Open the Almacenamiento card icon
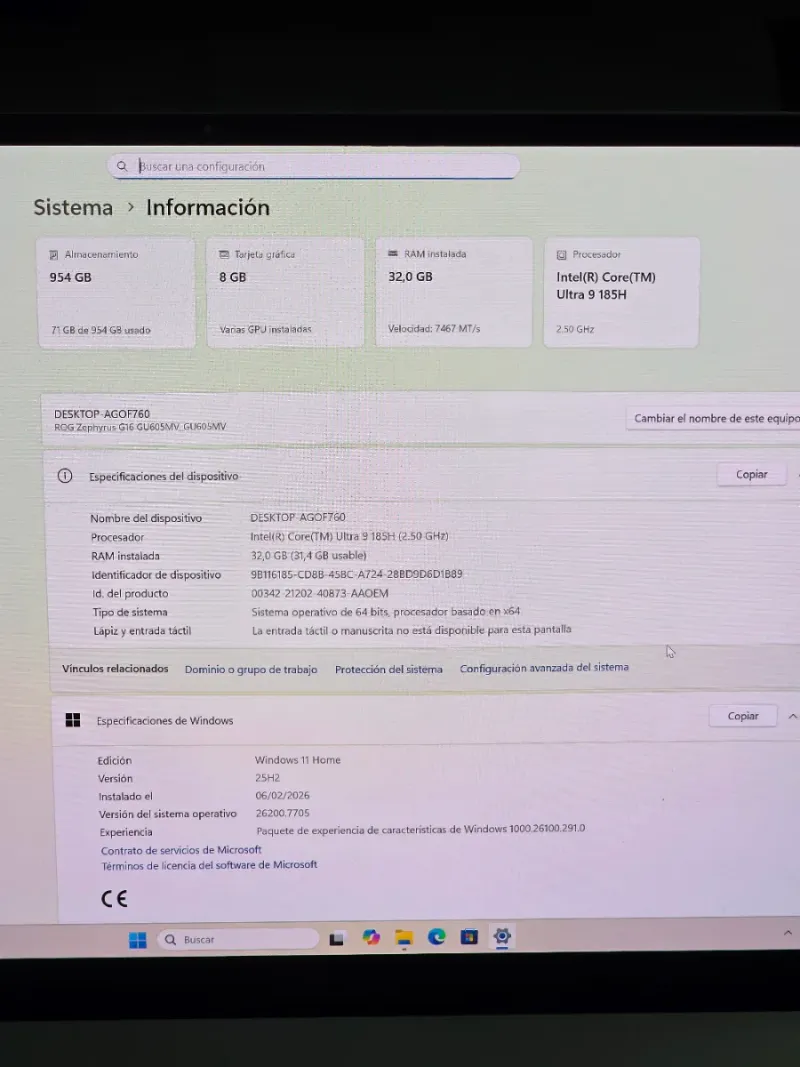 tap(54, 255)
